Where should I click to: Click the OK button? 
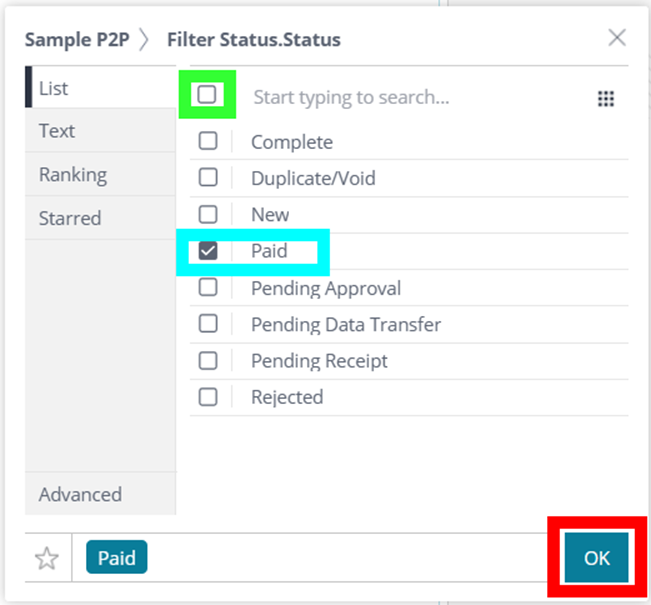597,558
